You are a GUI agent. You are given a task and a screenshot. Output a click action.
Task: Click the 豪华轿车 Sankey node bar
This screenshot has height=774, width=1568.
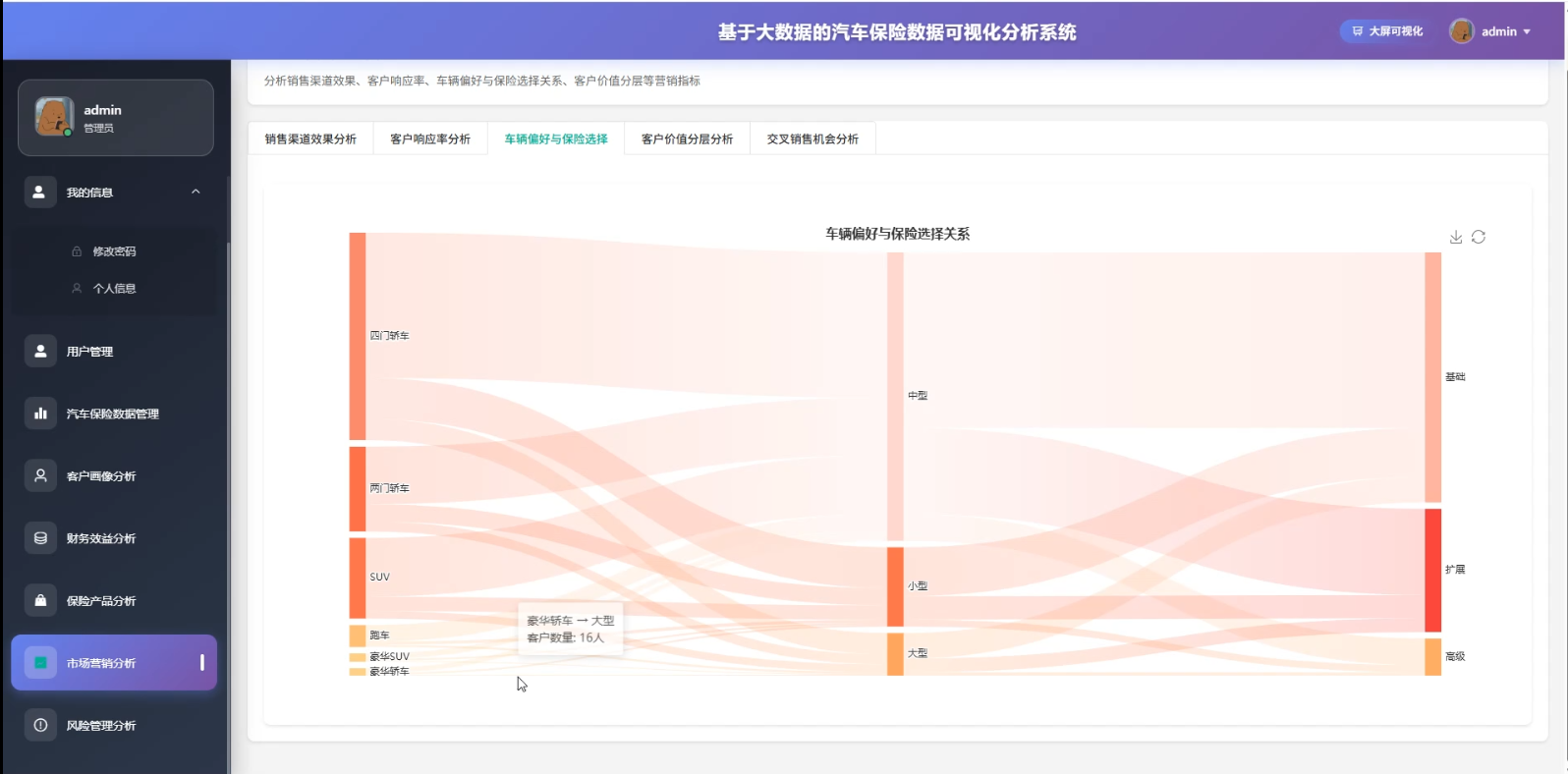pos(358,672)
